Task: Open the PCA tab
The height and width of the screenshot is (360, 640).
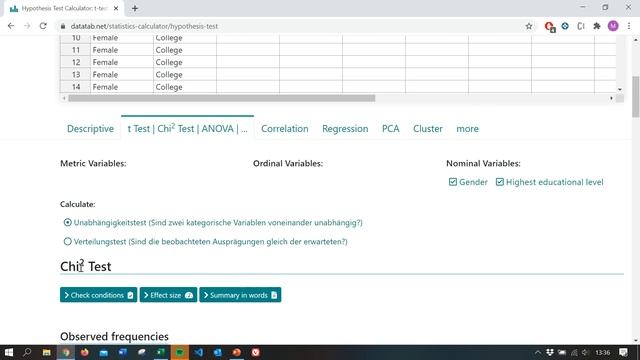Action: tap(391, 129)
